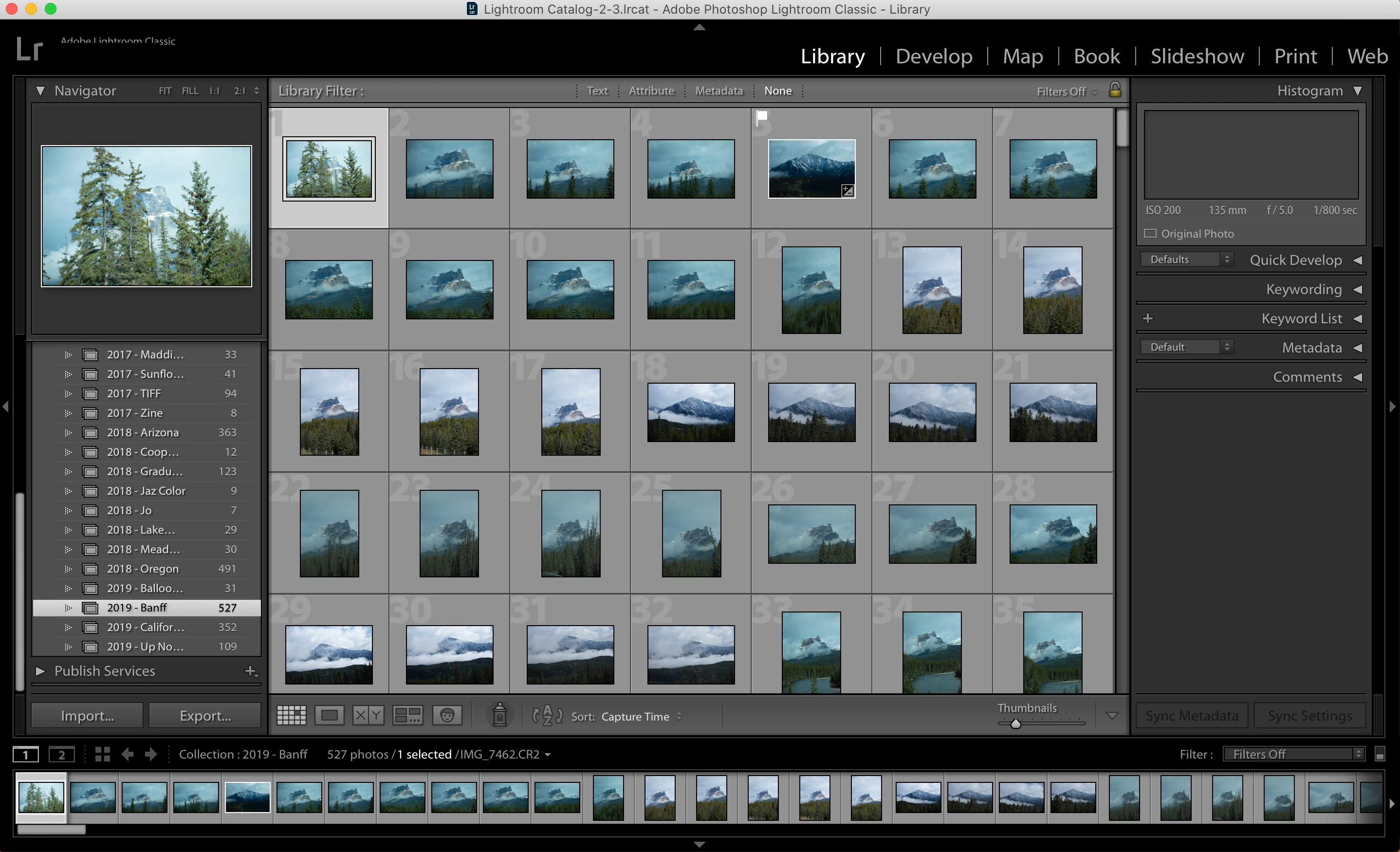Open People view face icon
Screen dimensions: 1400x852
coord(447,715)
